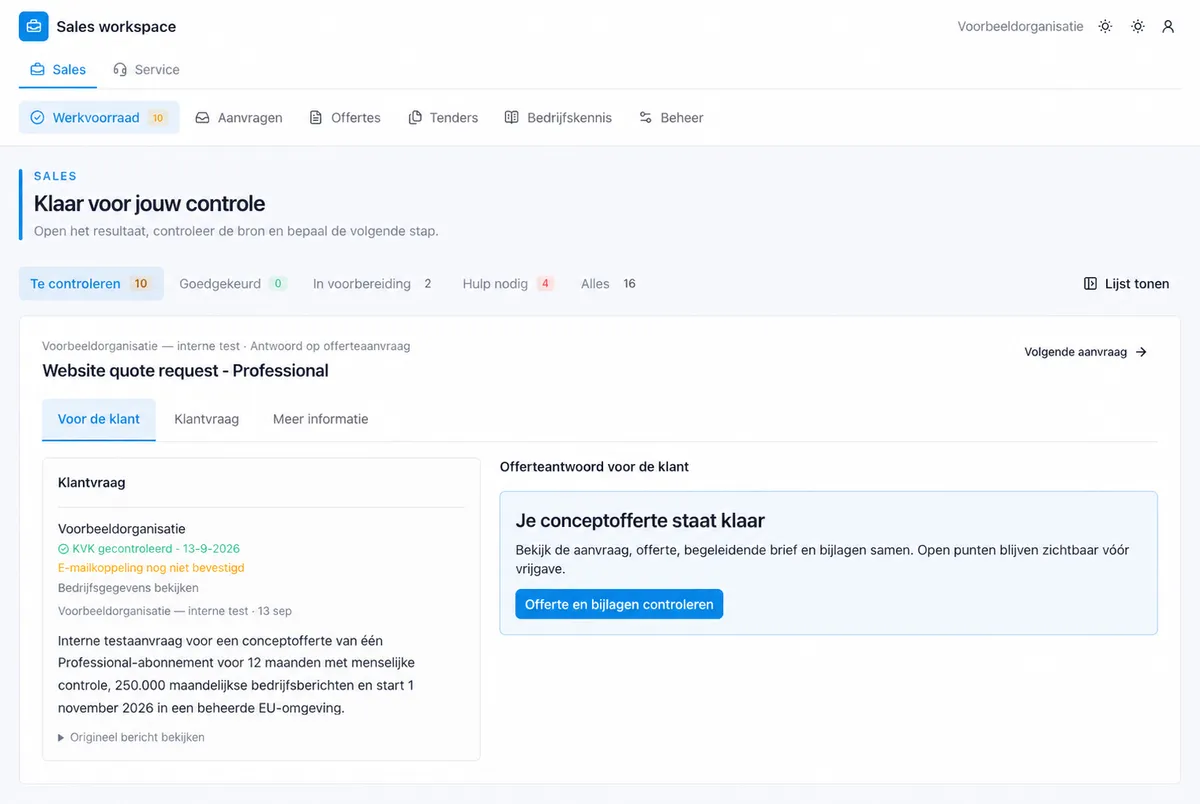The image size is (1200, 804).
Task: Open the Beheer settings section
Action: tap(671, 117)
